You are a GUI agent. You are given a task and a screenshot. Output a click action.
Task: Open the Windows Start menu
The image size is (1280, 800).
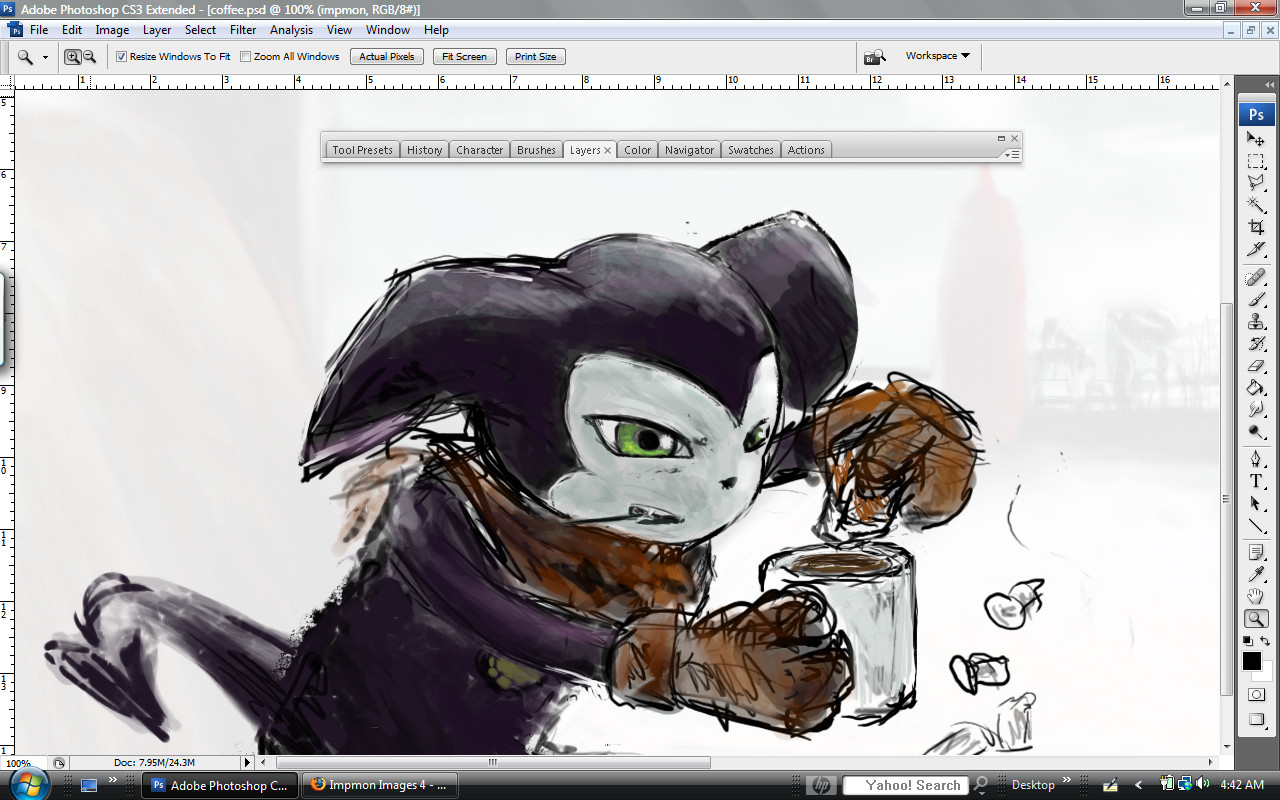click(x=30, y=784)
